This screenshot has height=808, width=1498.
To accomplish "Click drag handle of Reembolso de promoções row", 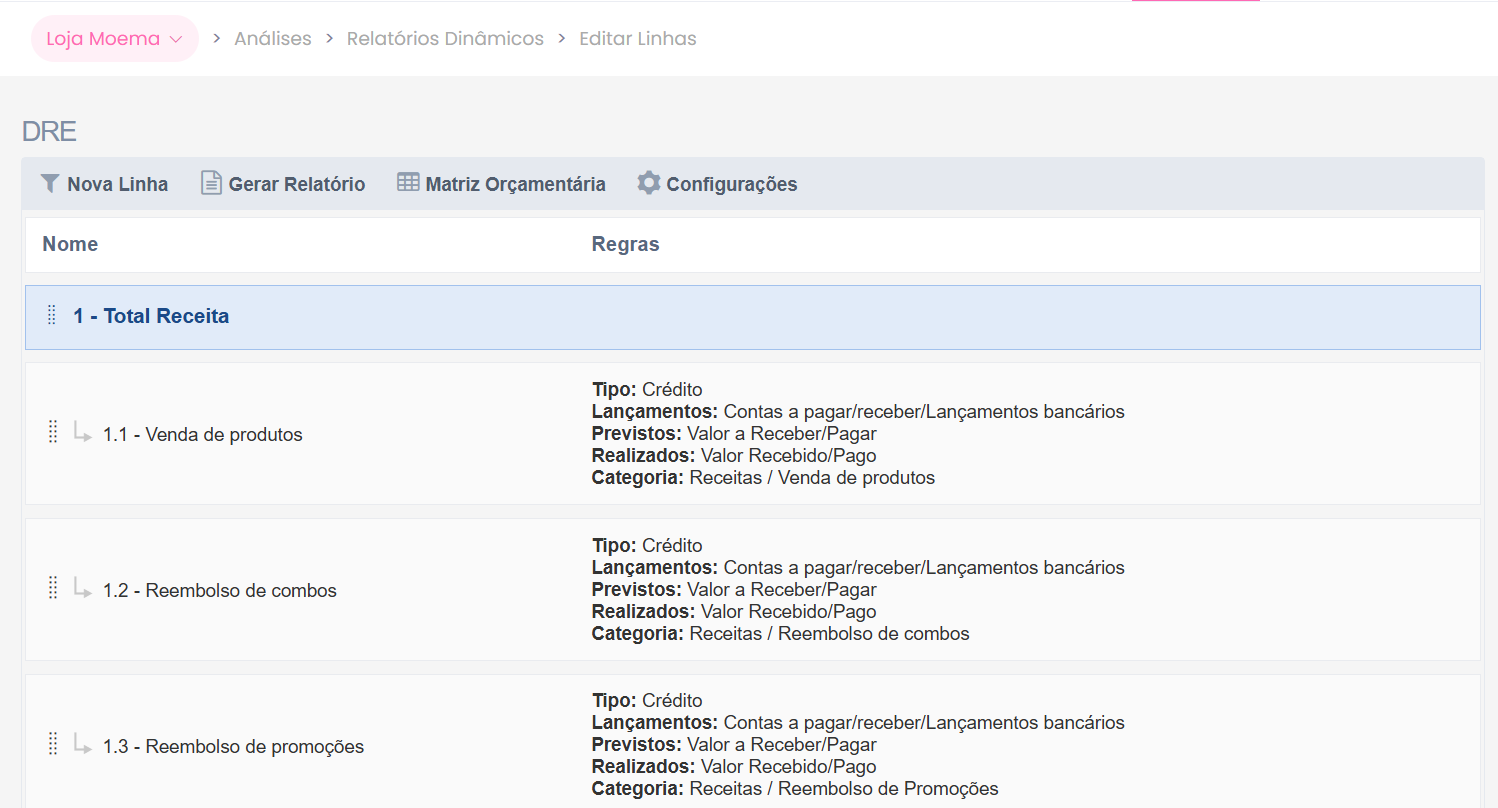I will click(53, 745).
